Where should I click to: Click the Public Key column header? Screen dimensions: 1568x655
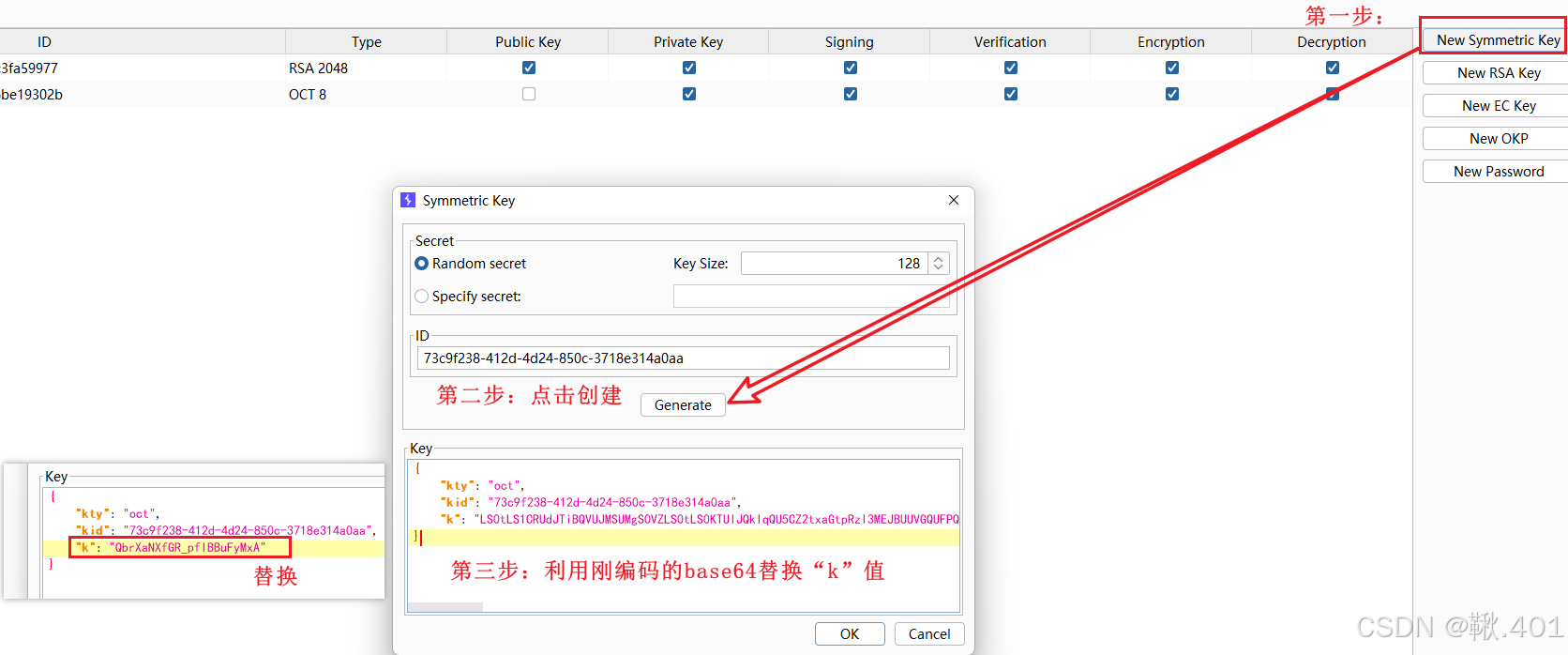[x=528, y=42]
